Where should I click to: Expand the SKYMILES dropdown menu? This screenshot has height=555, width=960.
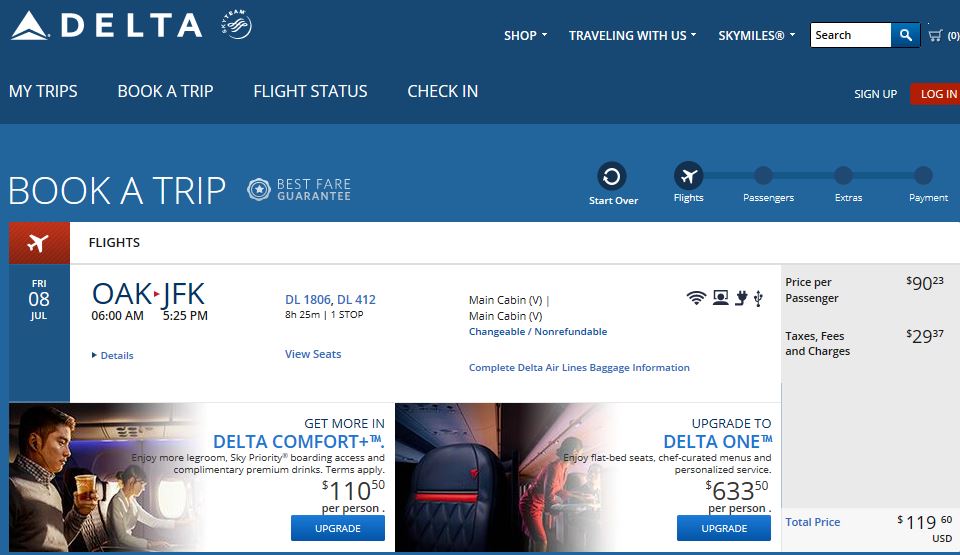(x=757, y=36)
